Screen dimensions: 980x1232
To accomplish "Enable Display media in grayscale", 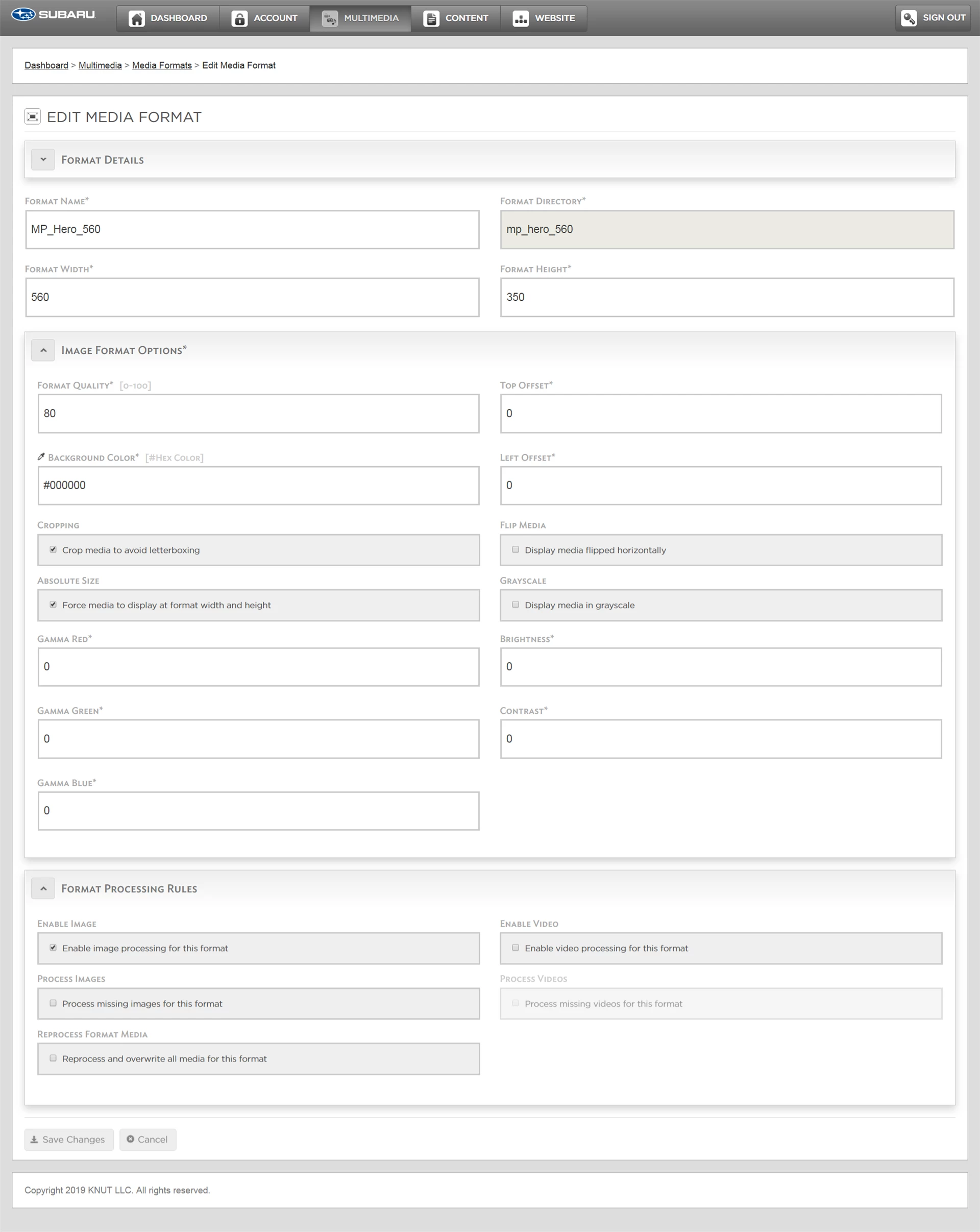I will tap(516, 605).
